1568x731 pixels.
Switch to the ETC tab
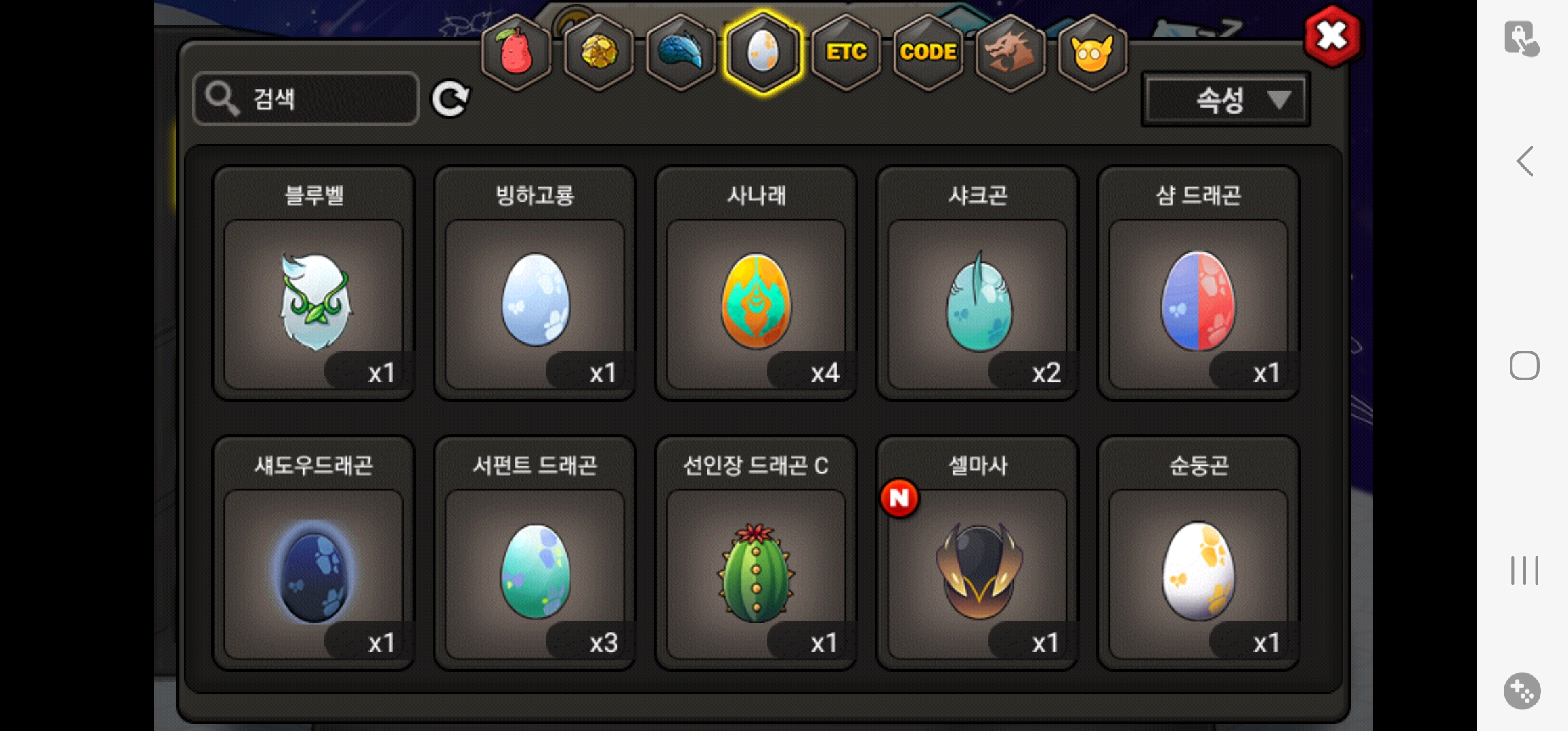[x=846, y=53]
